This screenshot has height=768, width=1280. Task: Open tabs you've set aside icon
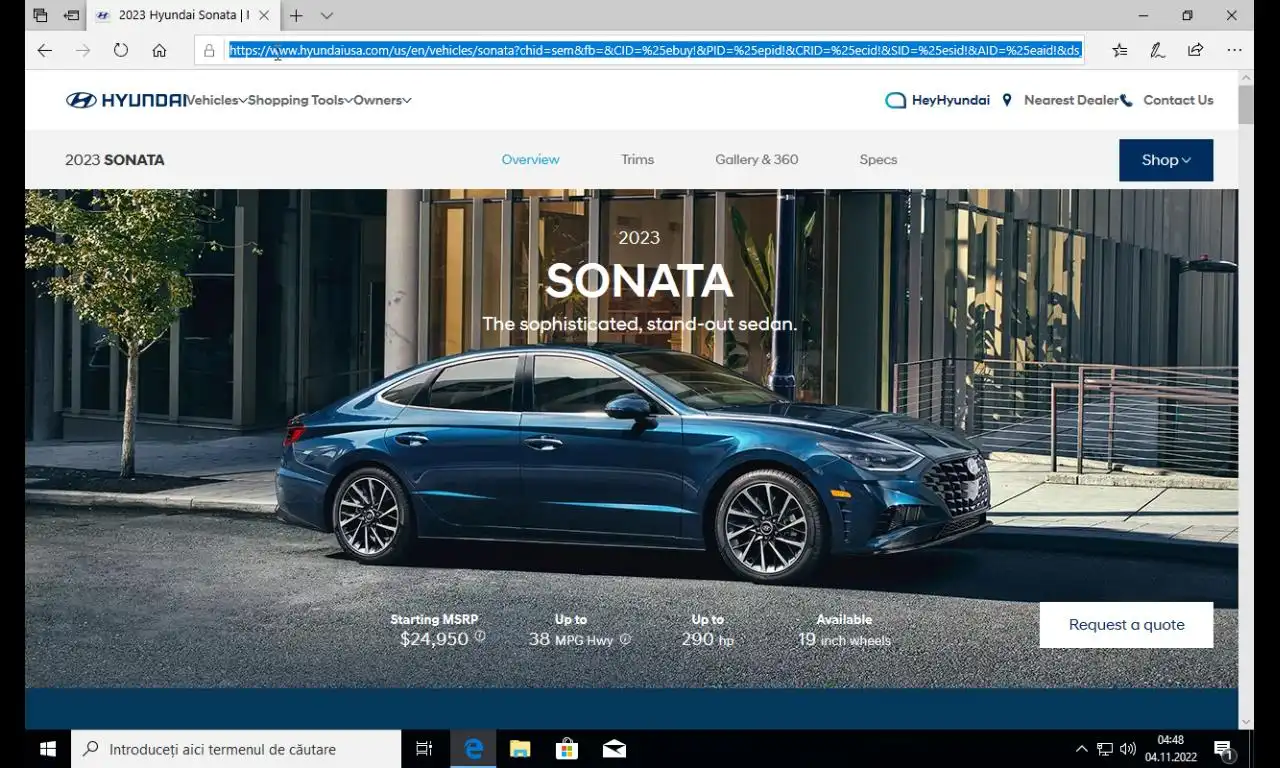[40, 15]
